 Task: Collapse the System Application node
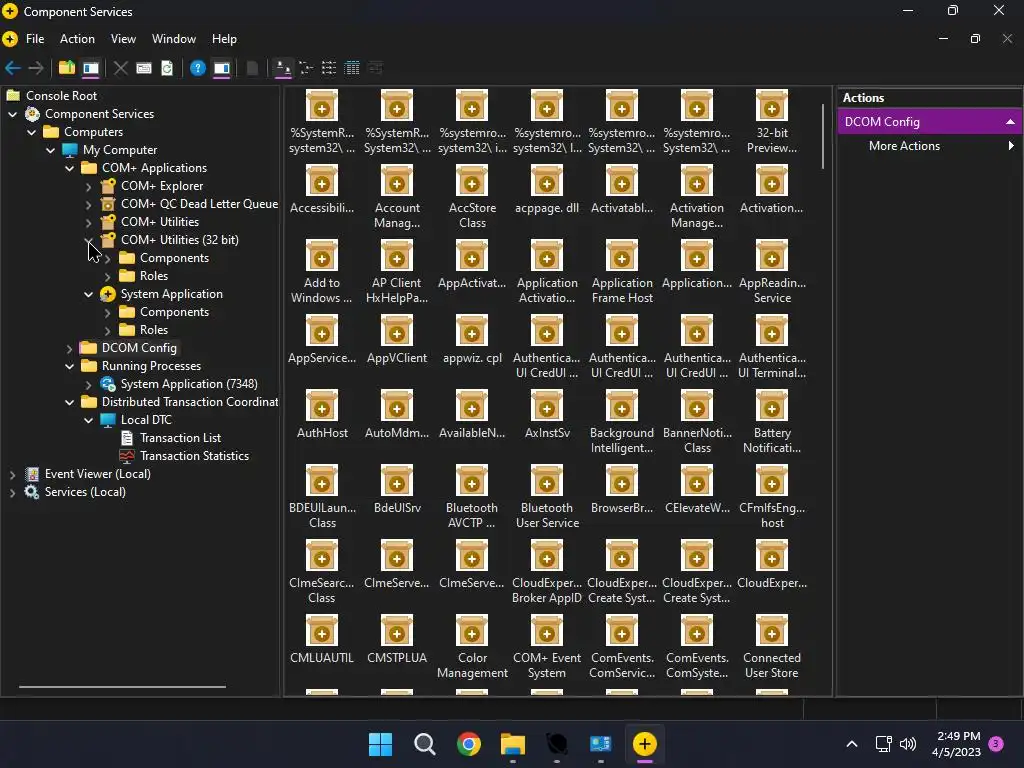(88, 295)
